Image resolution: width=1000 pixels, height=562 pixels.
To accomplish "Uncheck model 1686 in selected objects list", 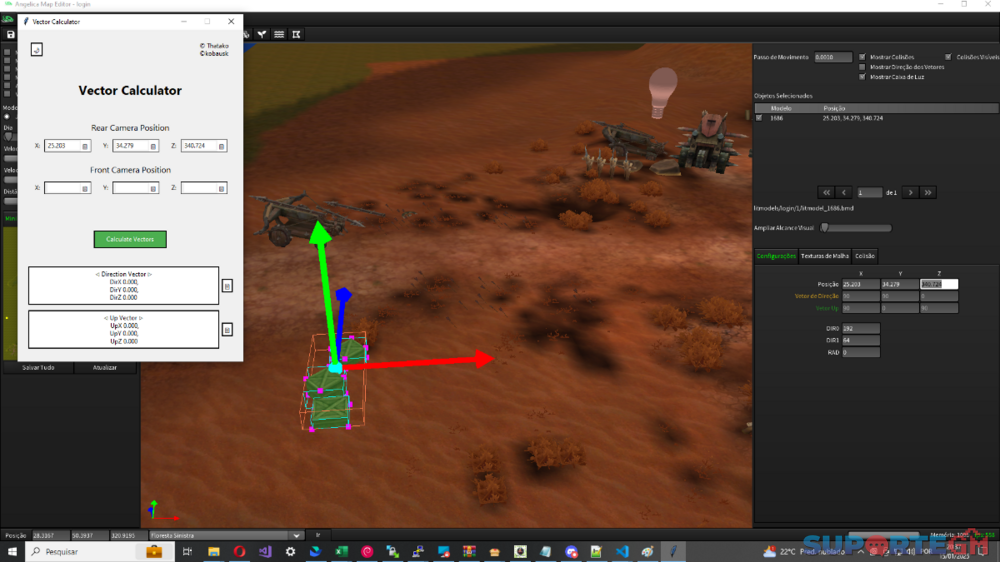I will tap(759, 118).
